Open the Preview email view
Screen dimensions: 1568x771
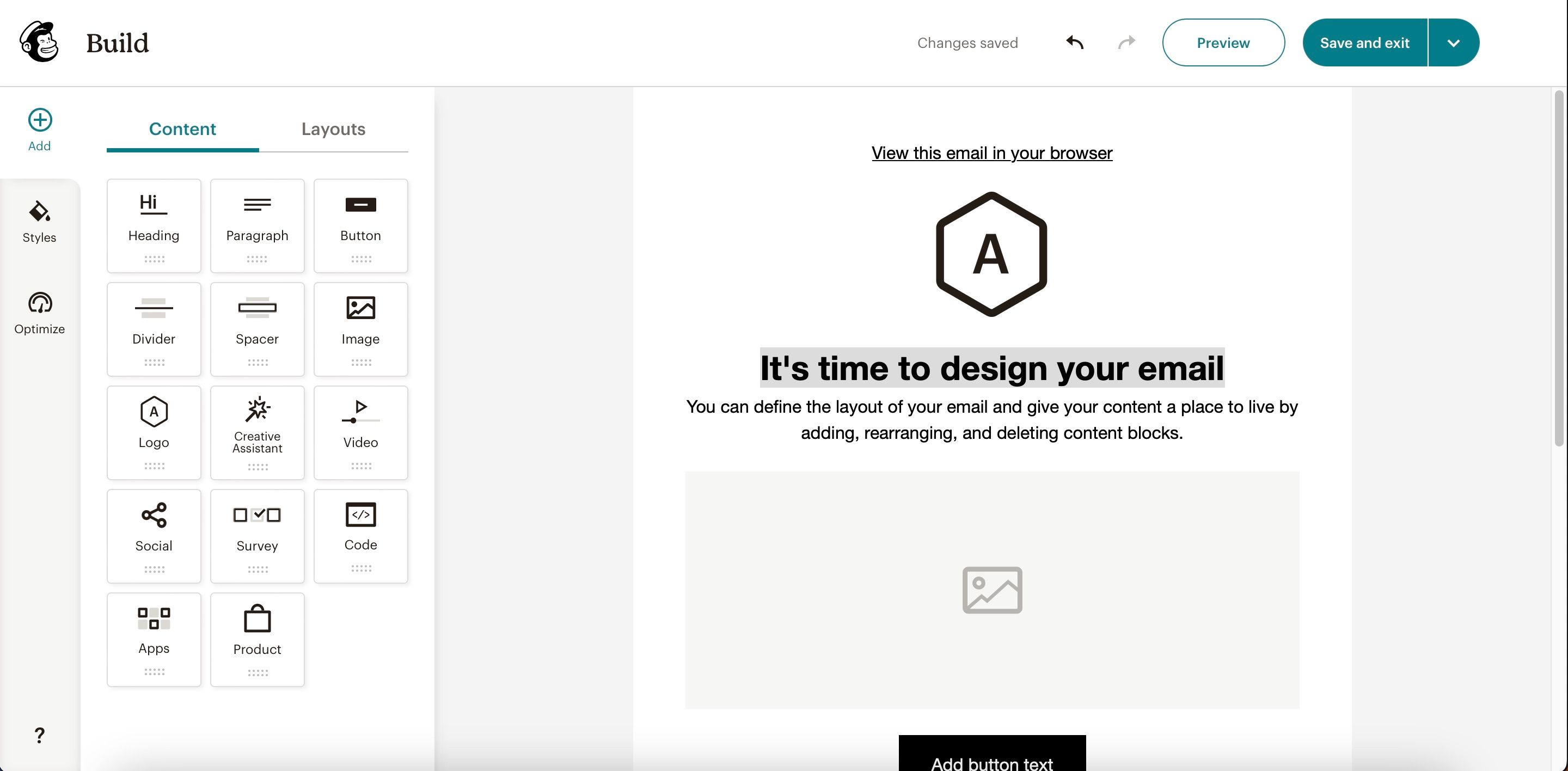(x=1223, y=42)
